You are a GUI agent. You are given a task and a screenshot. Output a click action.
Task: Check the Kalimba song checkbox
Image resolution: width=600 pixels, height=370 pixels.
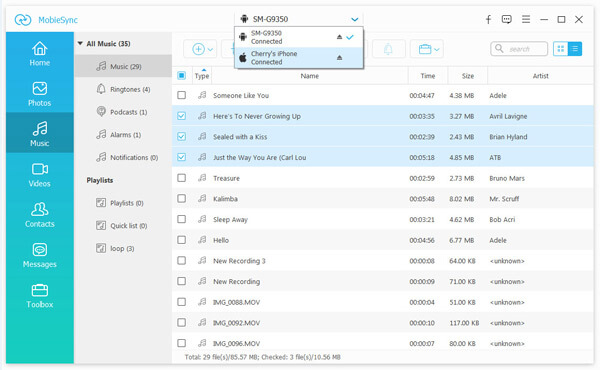[x=181, y=199]
